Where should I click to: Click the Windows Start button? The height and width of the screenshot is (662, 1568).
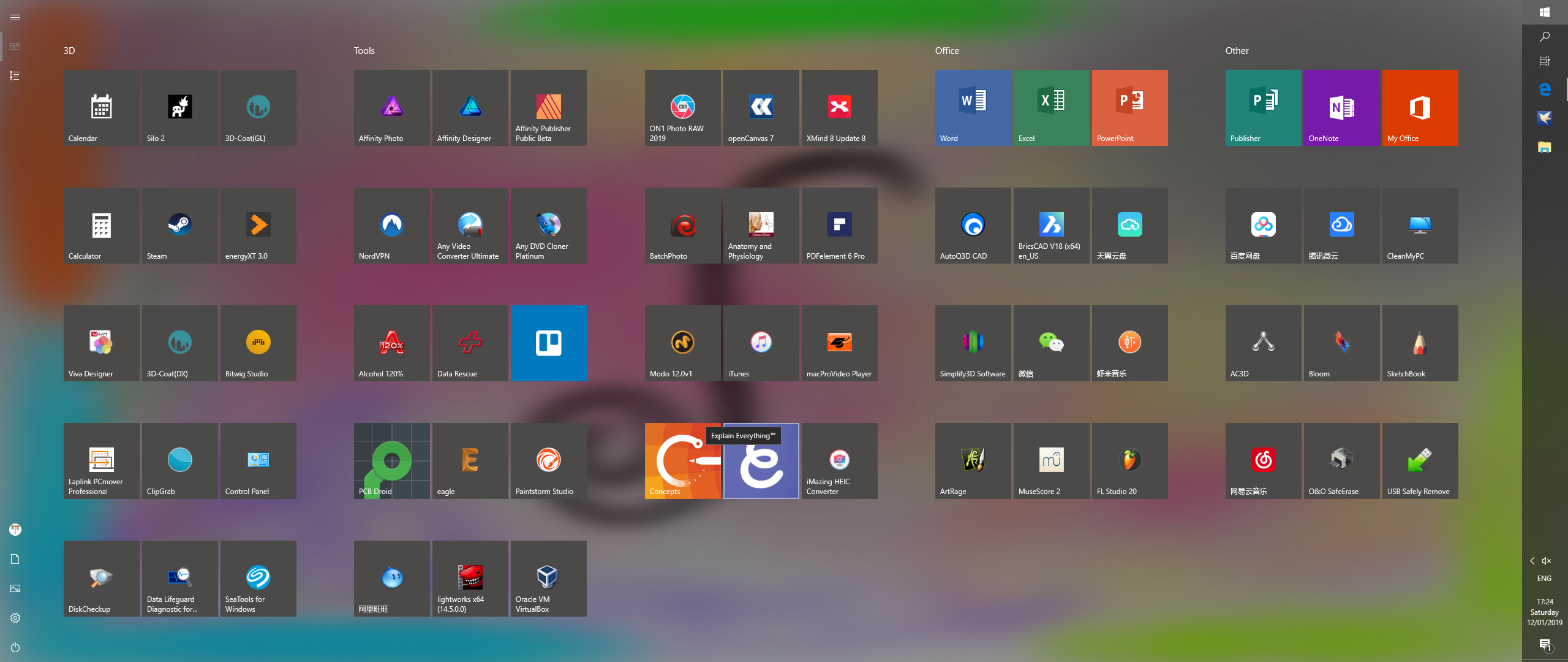tap(1545, 12)
